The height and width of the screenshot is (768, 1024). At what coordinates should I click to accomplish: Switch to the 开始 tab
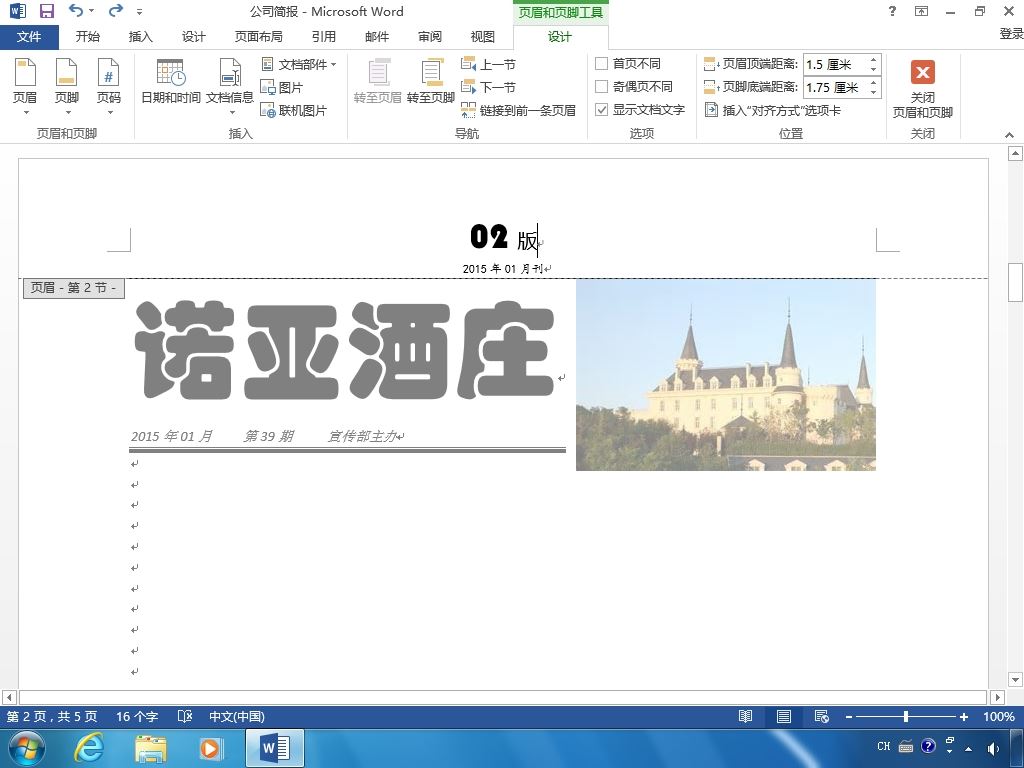pos(88,37)
